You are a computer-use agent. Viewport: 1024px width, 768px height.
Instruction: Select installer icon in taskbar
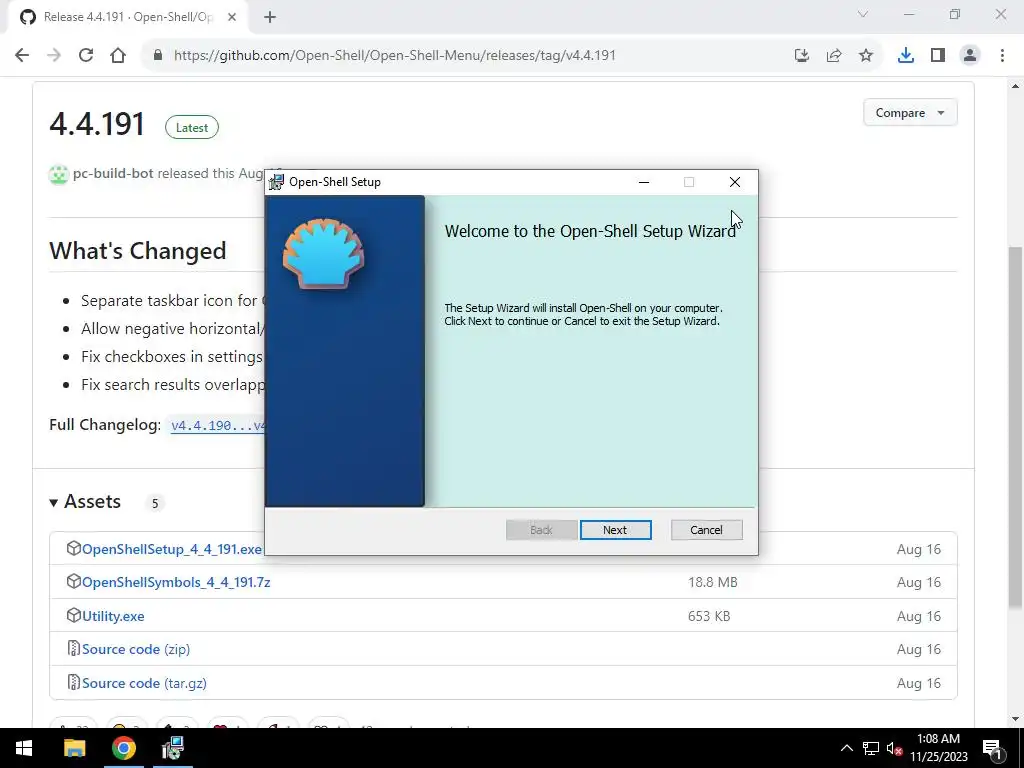172,748
